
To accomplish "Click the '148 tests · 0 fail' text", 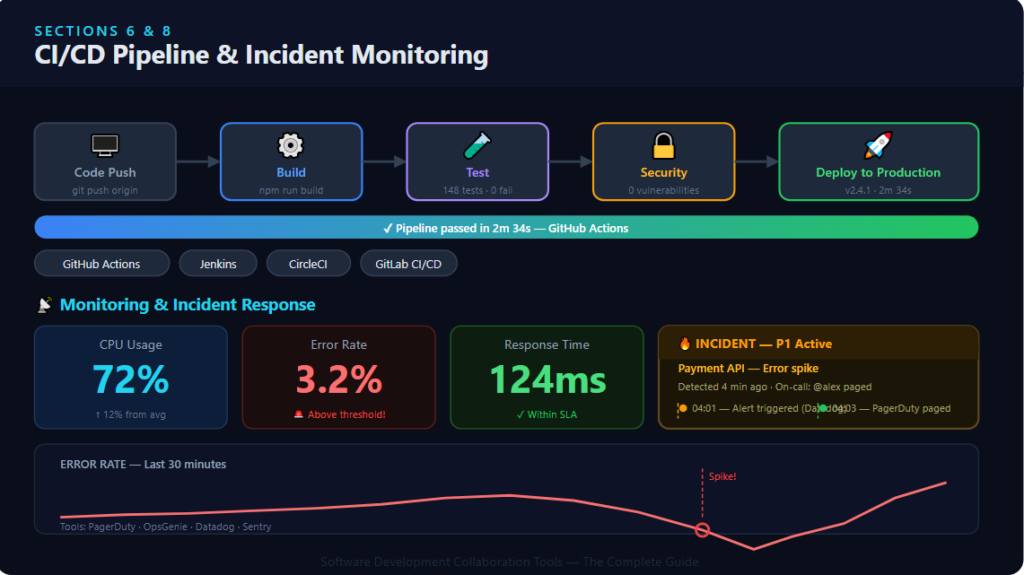I will click(477, 191).
